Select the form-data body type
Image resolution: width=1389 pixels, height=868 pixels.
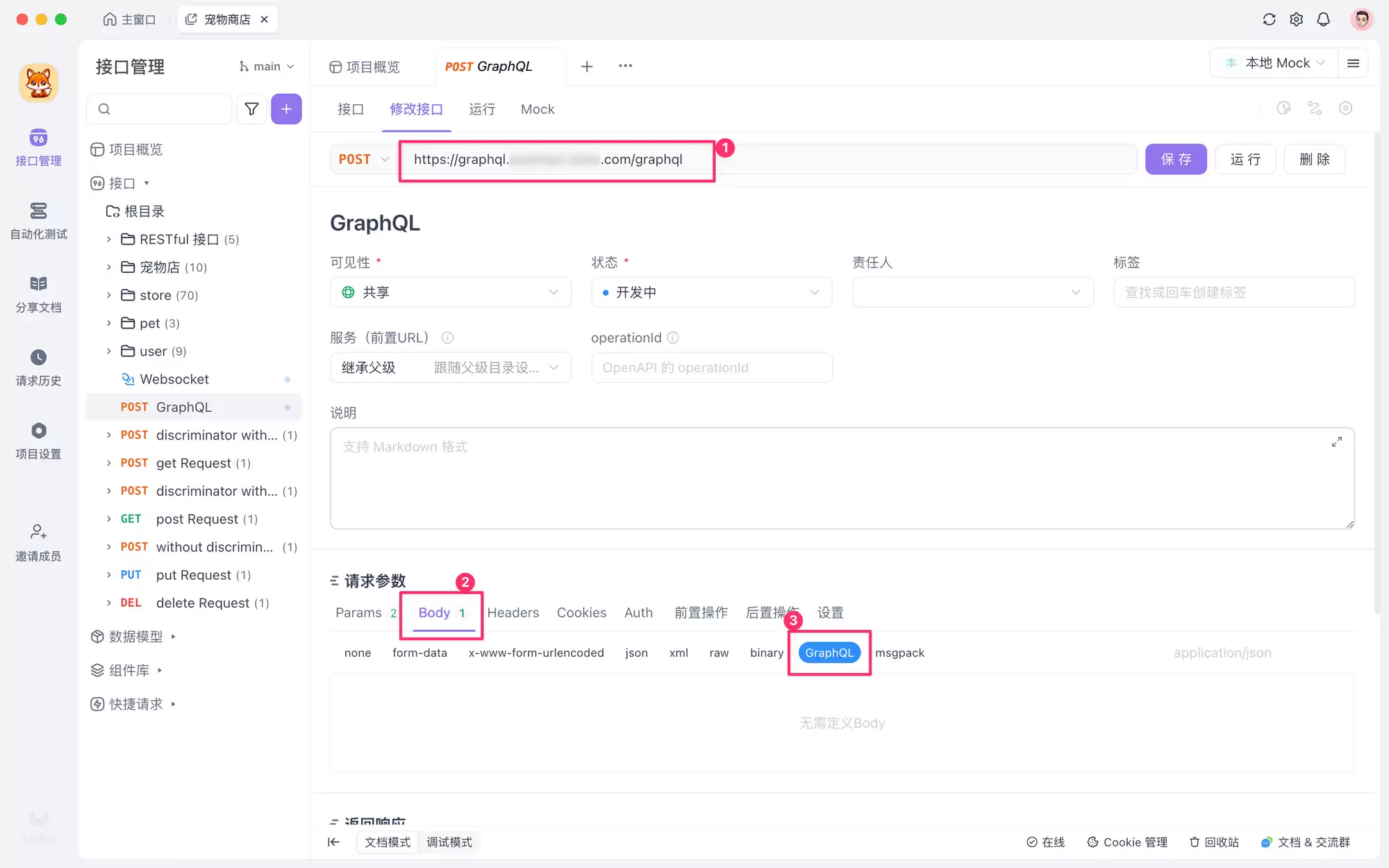point(419,653)
